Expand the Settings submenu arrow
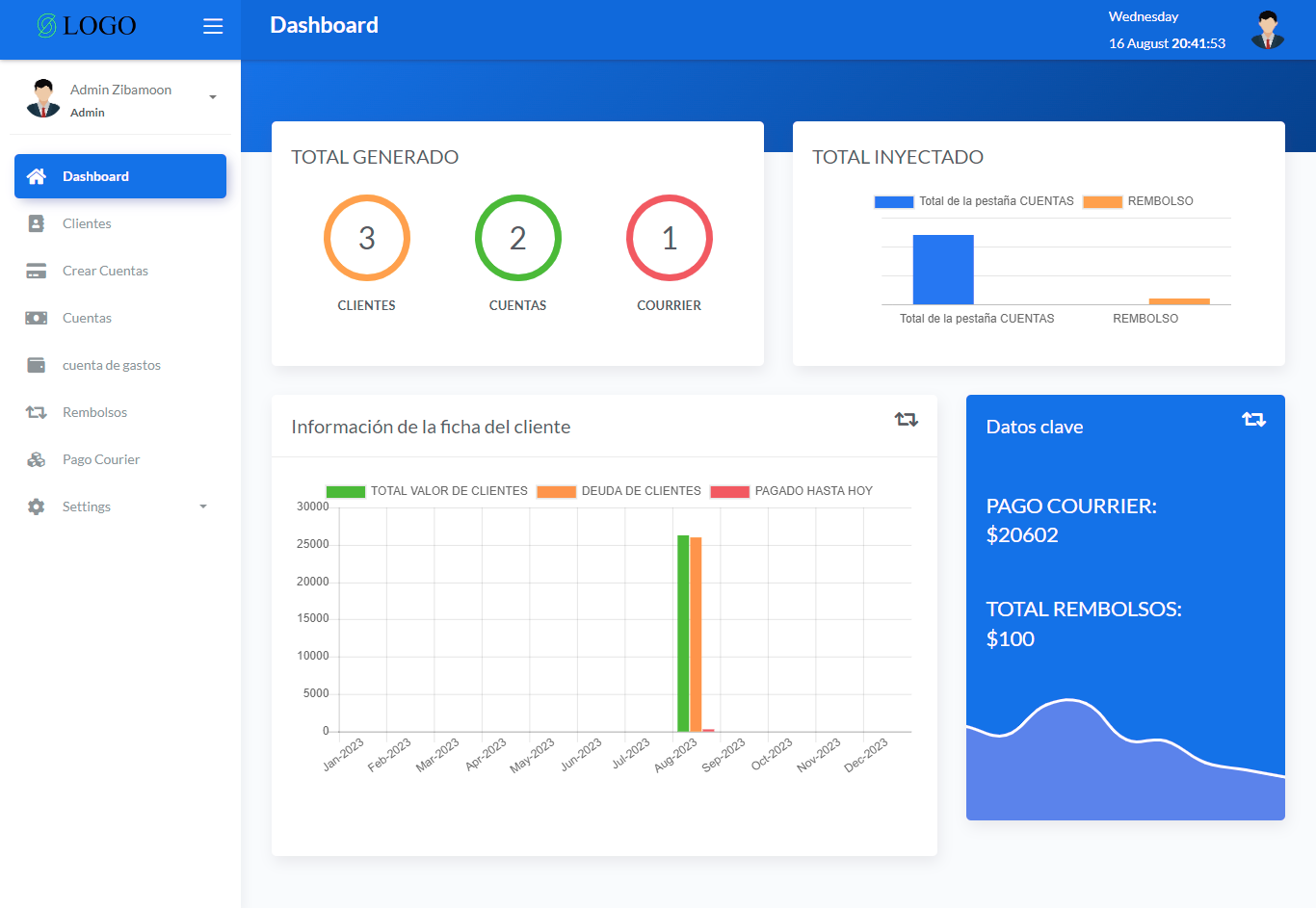Viewport: 1316px width, 909px height. click(203, 506)
